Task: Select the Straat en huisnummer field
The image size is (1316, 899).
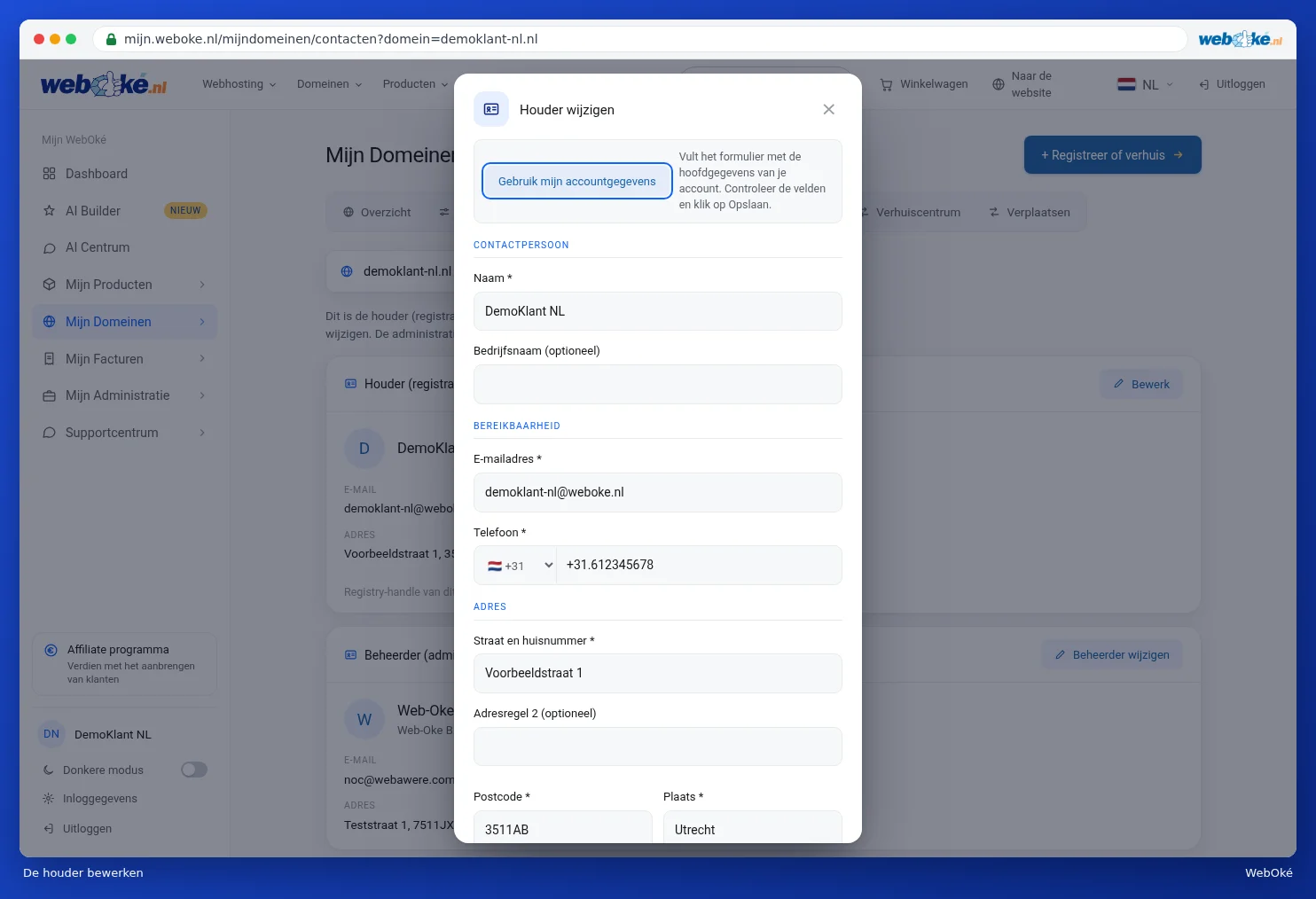Action: point(658,673)
